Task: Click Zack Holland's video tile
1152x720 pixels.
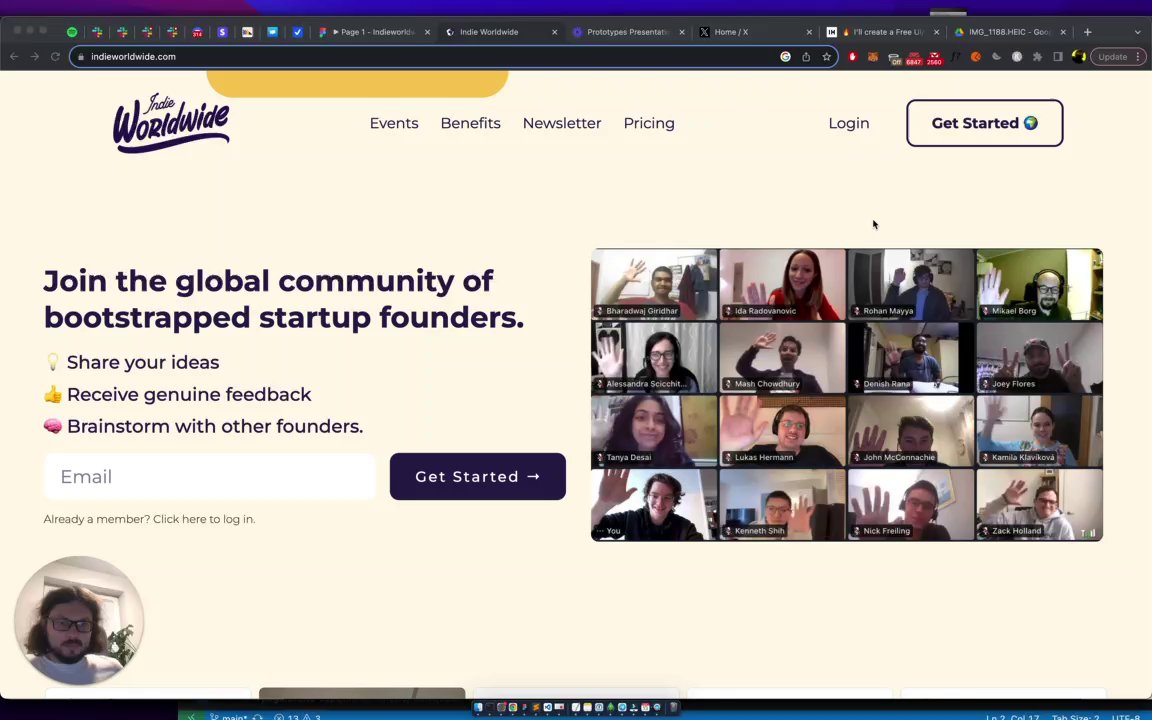Action: coord(1039,505)
